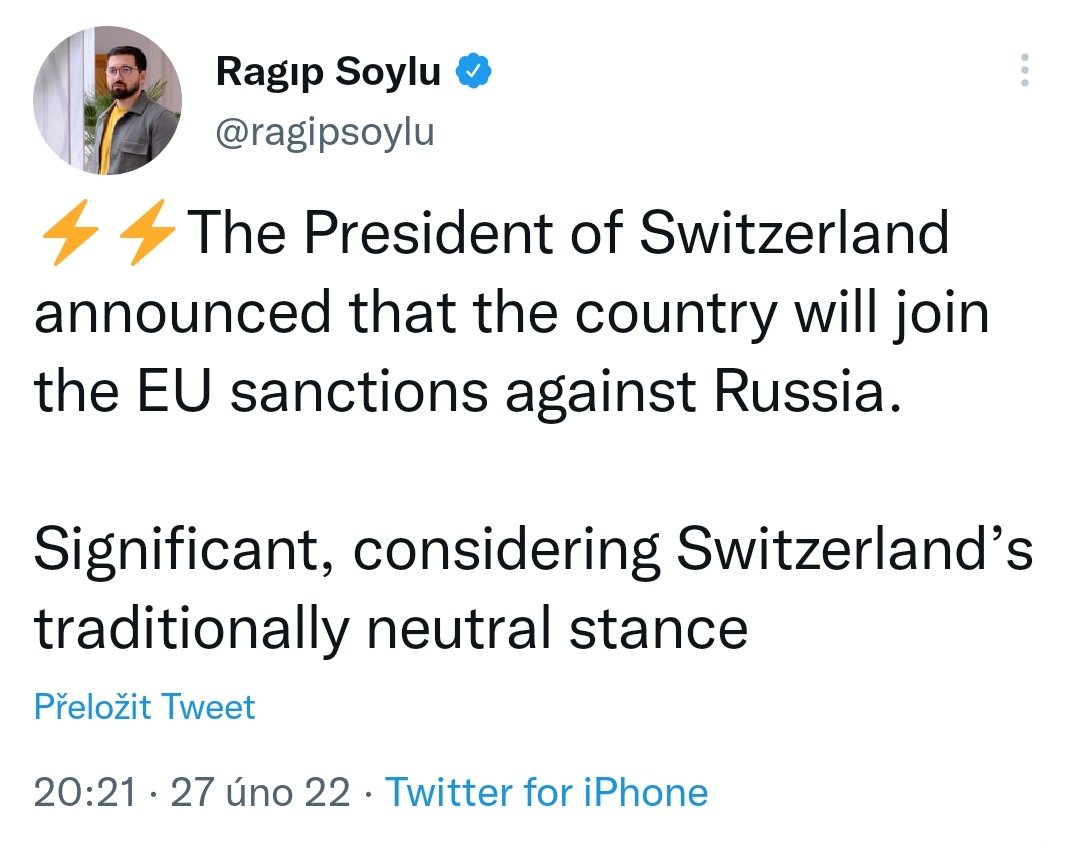Open Ragıp Soylu's profile picture

click(107, 100)
